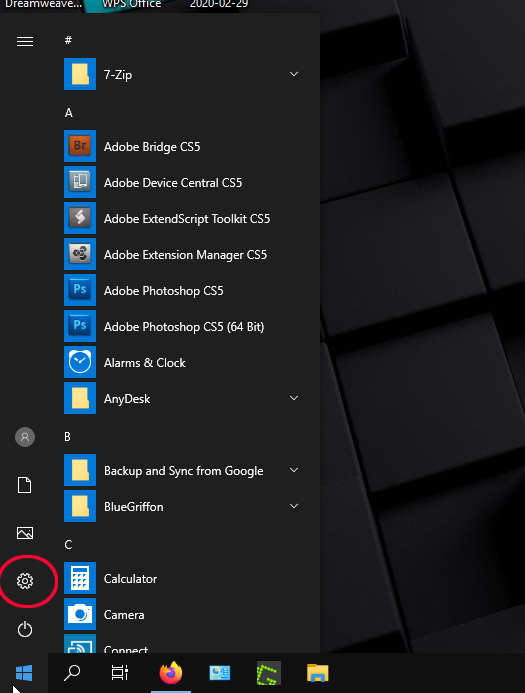Click the Dreamweaver desktop shortcut label
The image size is (525, 693).
click(43, 4)
